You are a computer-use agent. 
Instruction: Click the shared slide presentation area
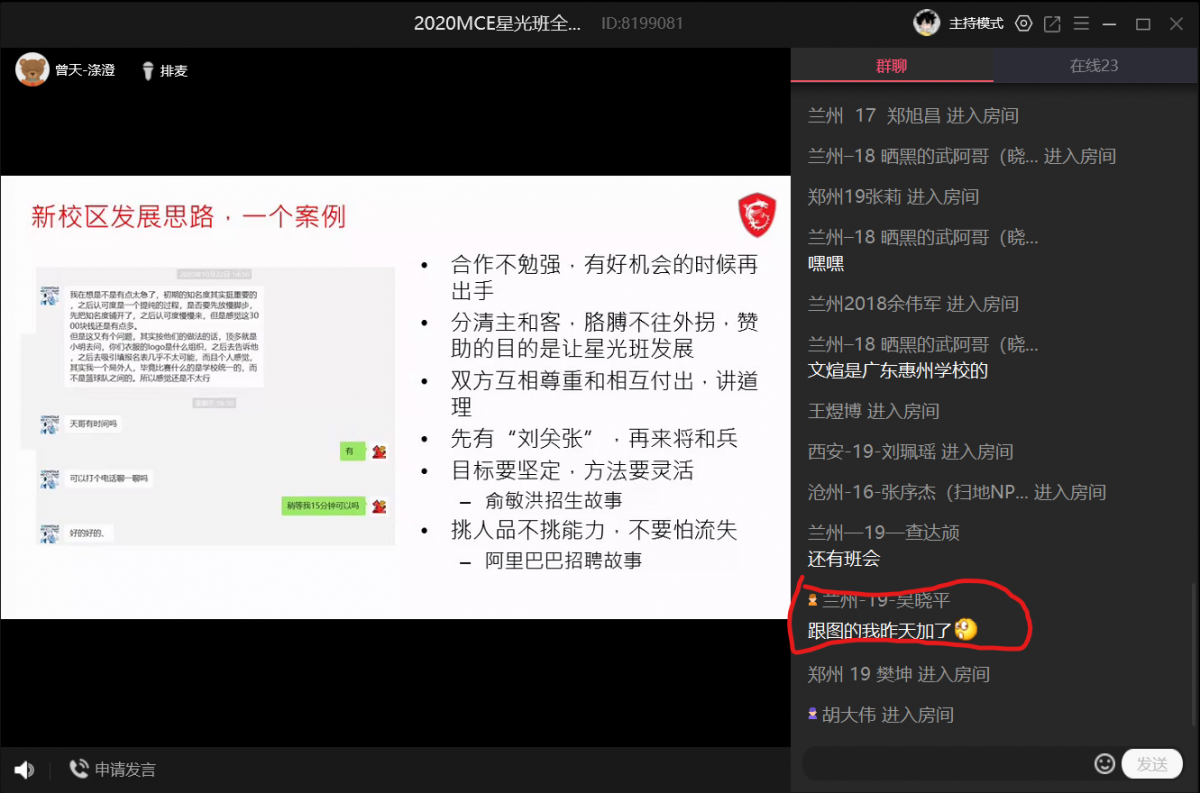tap(395, 397)
